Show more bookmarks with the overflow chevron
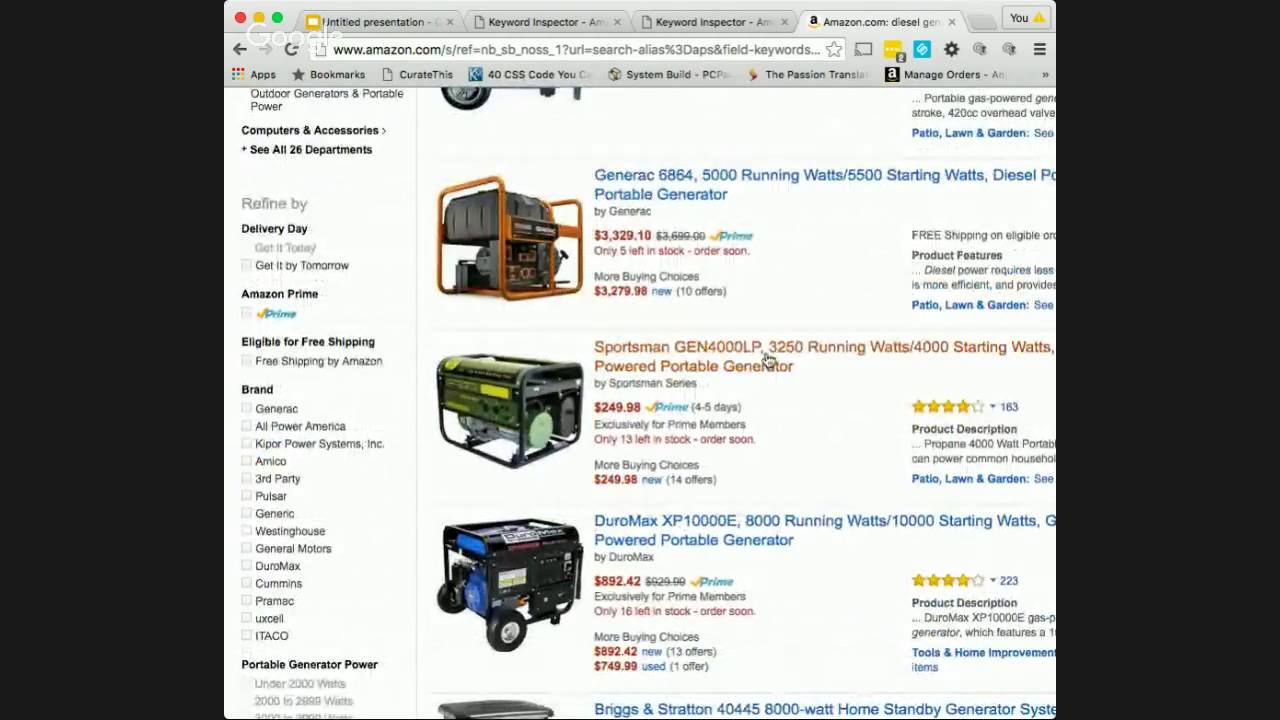This screenshot has width=1280, height=720. click(1045, 74)
